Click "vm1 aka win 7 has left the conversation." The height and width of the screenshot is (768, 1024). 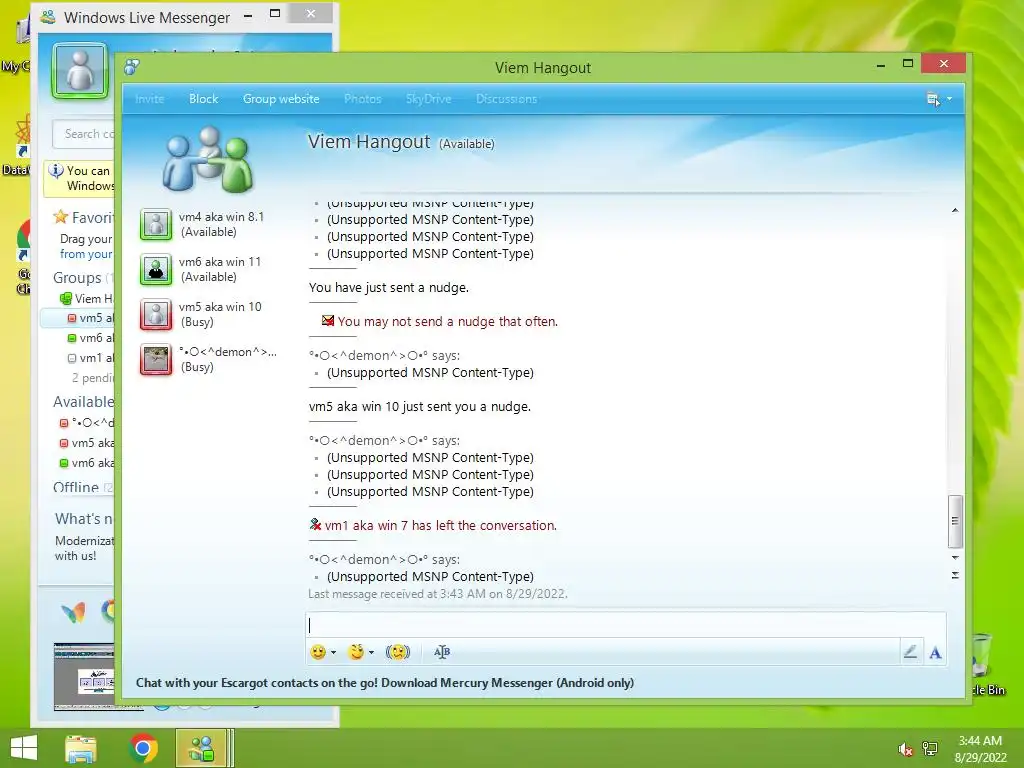pos(440,526)
